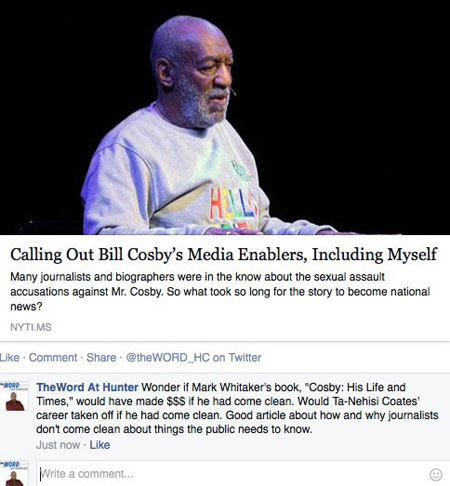Viewport: 450px width, 486px height.
Task: Click the 'Just now' comment timestamp
Action: (58, 445)
